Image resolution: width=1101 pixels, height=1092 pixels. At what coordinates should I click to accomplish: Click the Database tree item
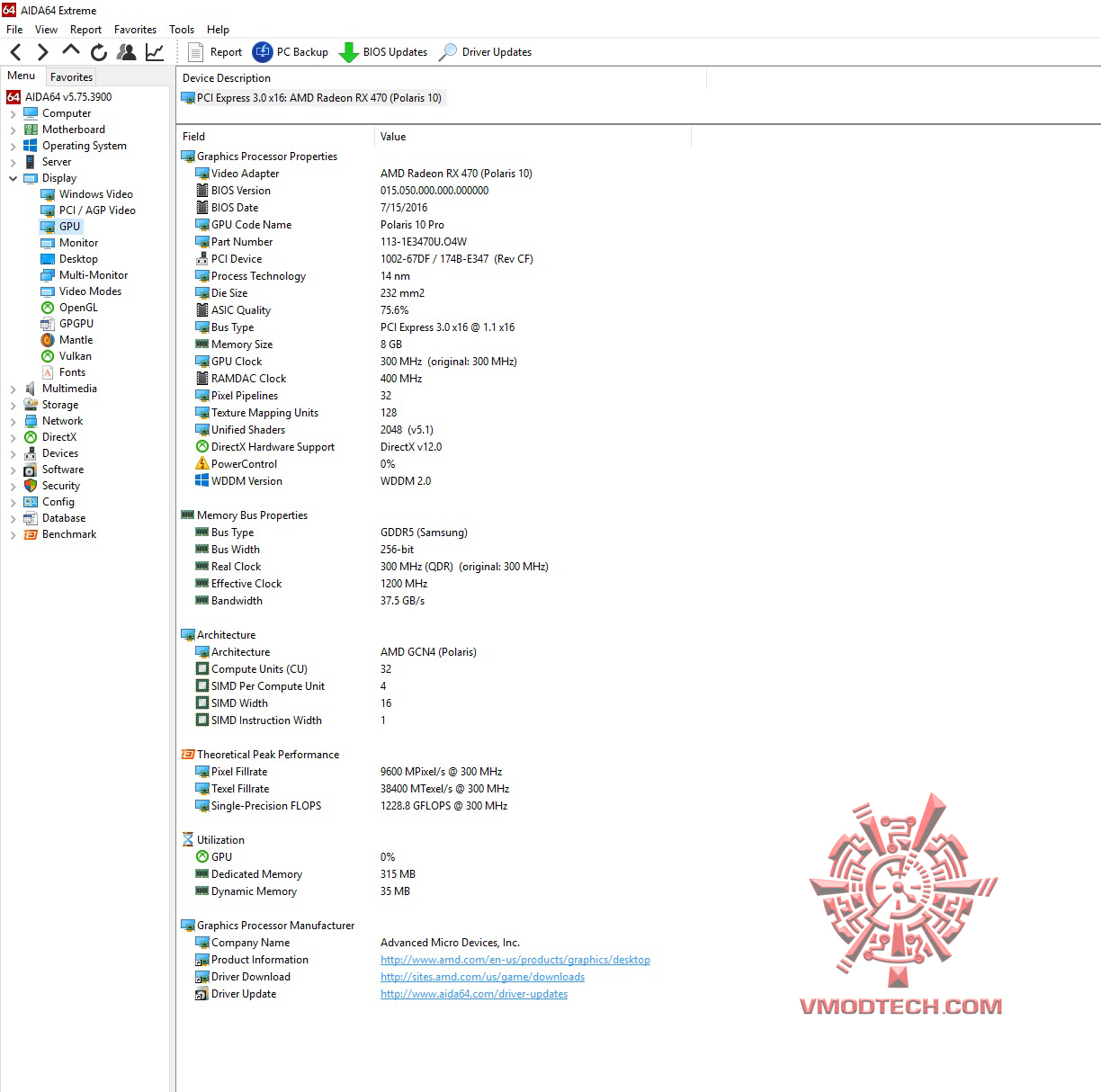pyautogui.click(x=55, y=518)
